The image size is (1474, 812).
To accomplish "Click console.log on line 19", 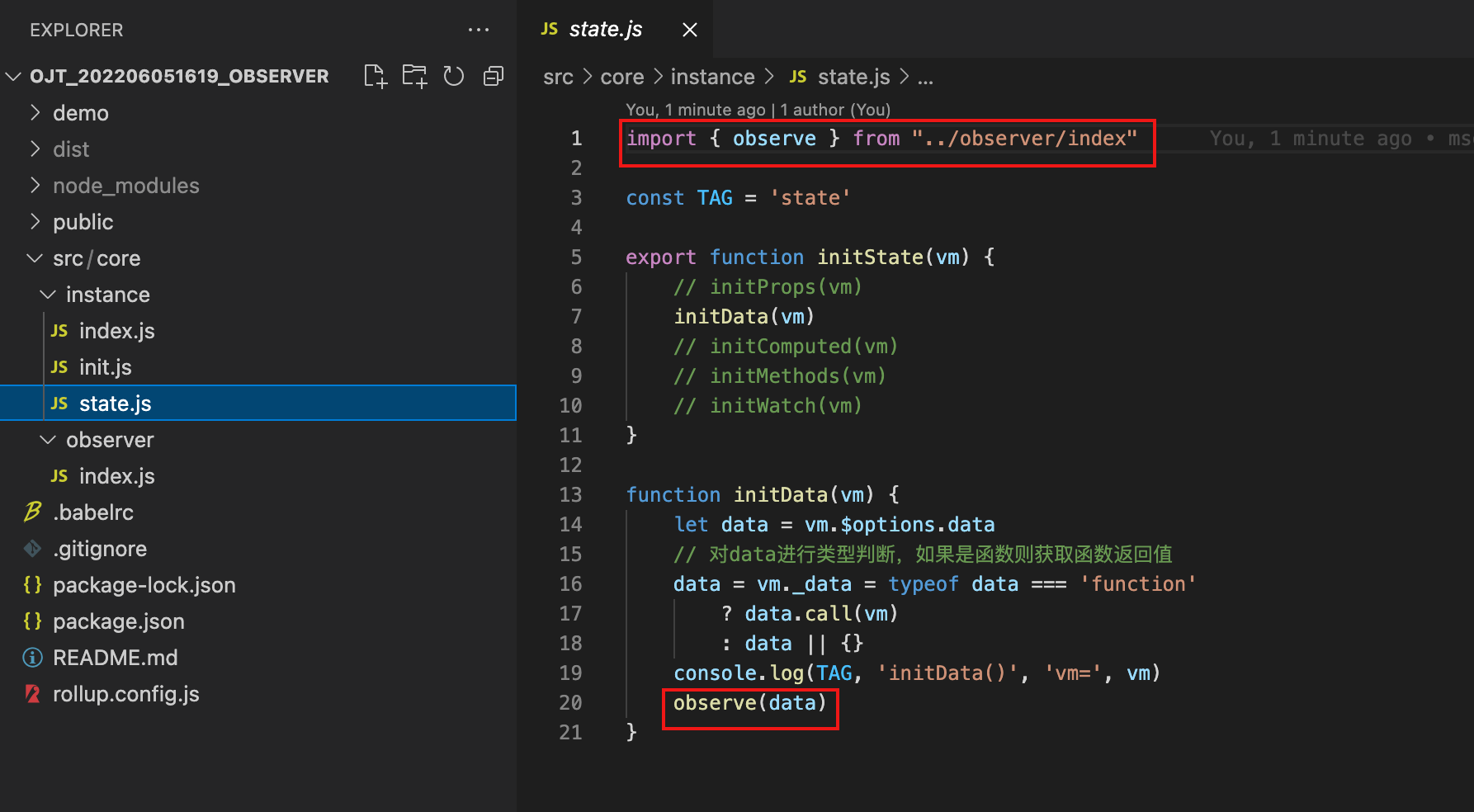I will (x=739, y=673).
